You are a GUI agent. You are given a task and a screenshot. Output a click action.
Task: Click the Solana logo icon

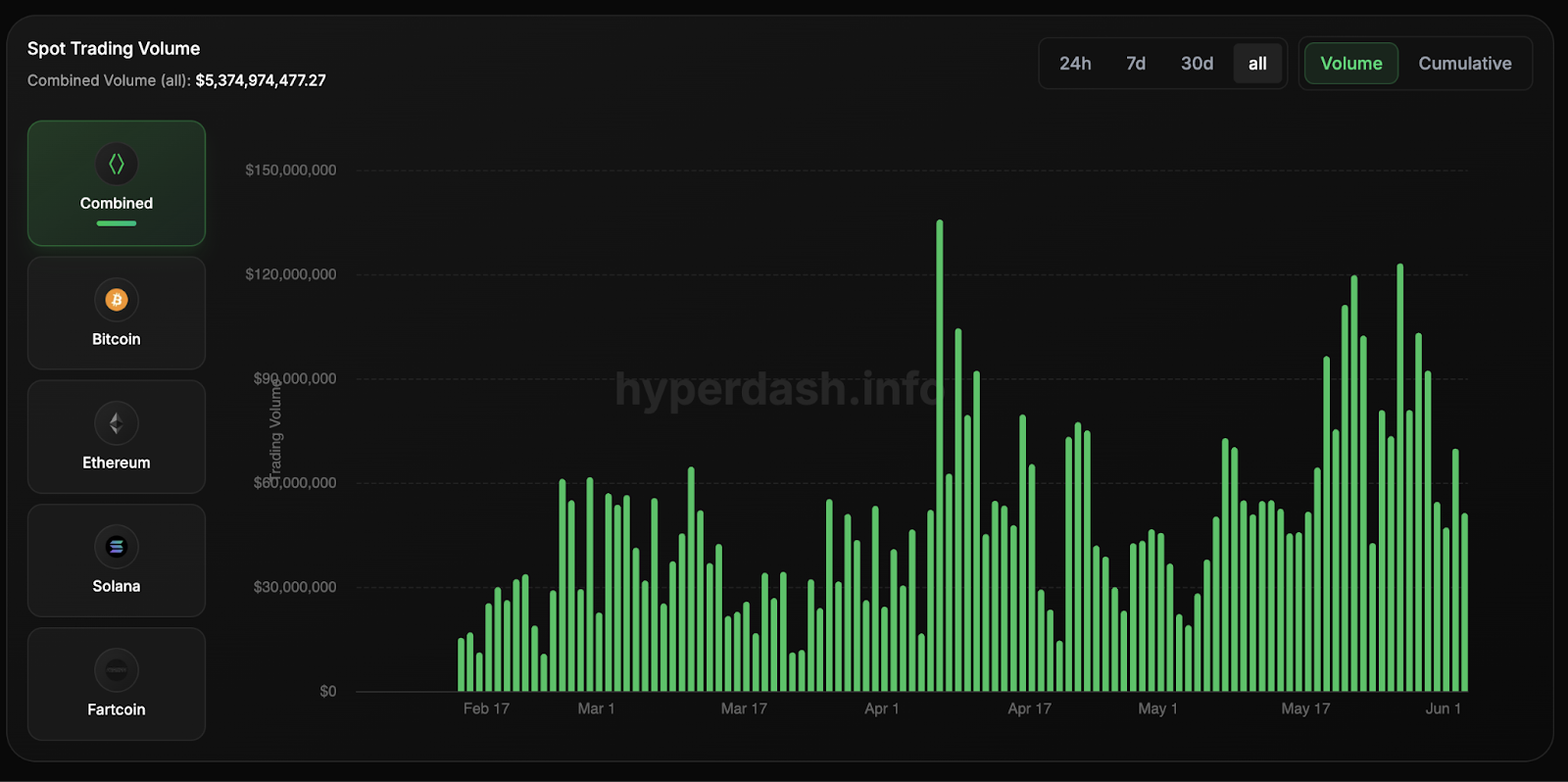117,547
